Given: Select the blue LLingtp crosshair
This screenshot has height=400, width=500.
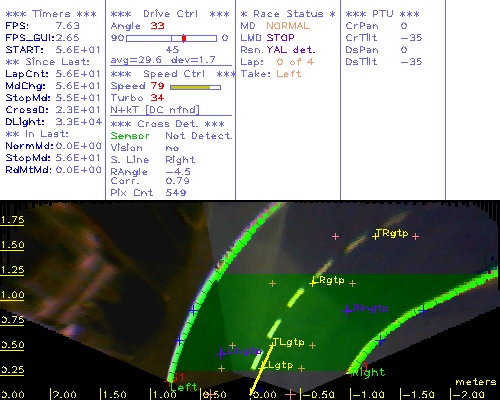Looking at the screenshot, I should point(221,354).
